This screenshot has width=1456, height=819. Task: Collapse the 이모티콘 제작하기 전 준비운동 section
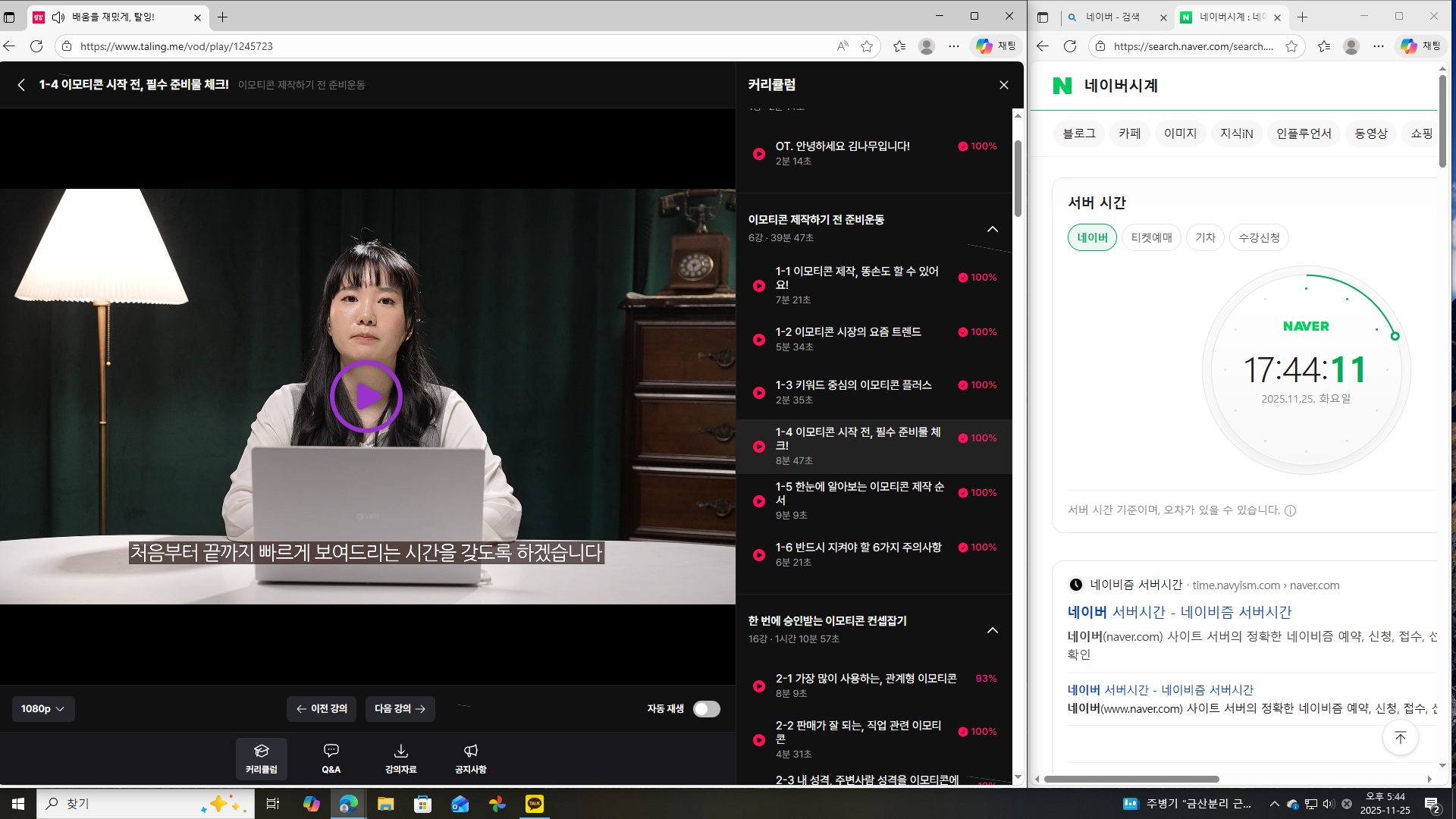992,229
